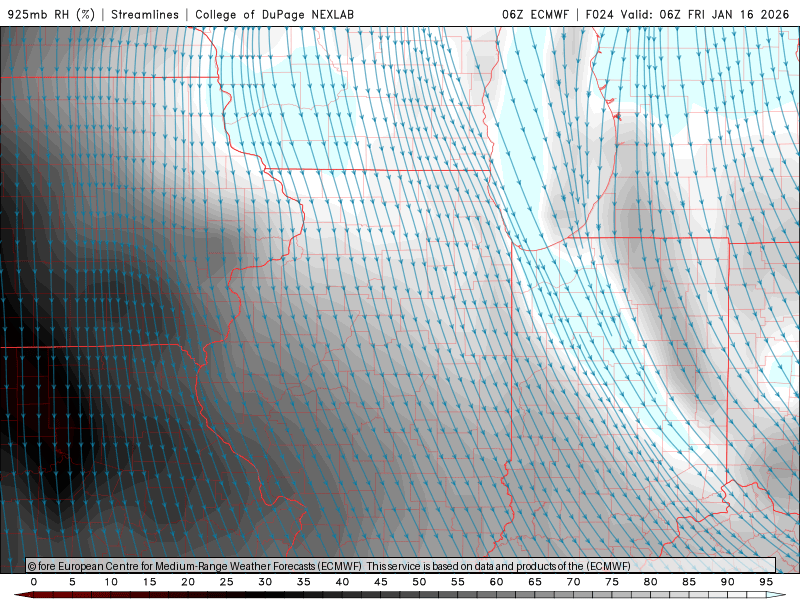Click the '35' colorbar label

coord(304,582)
